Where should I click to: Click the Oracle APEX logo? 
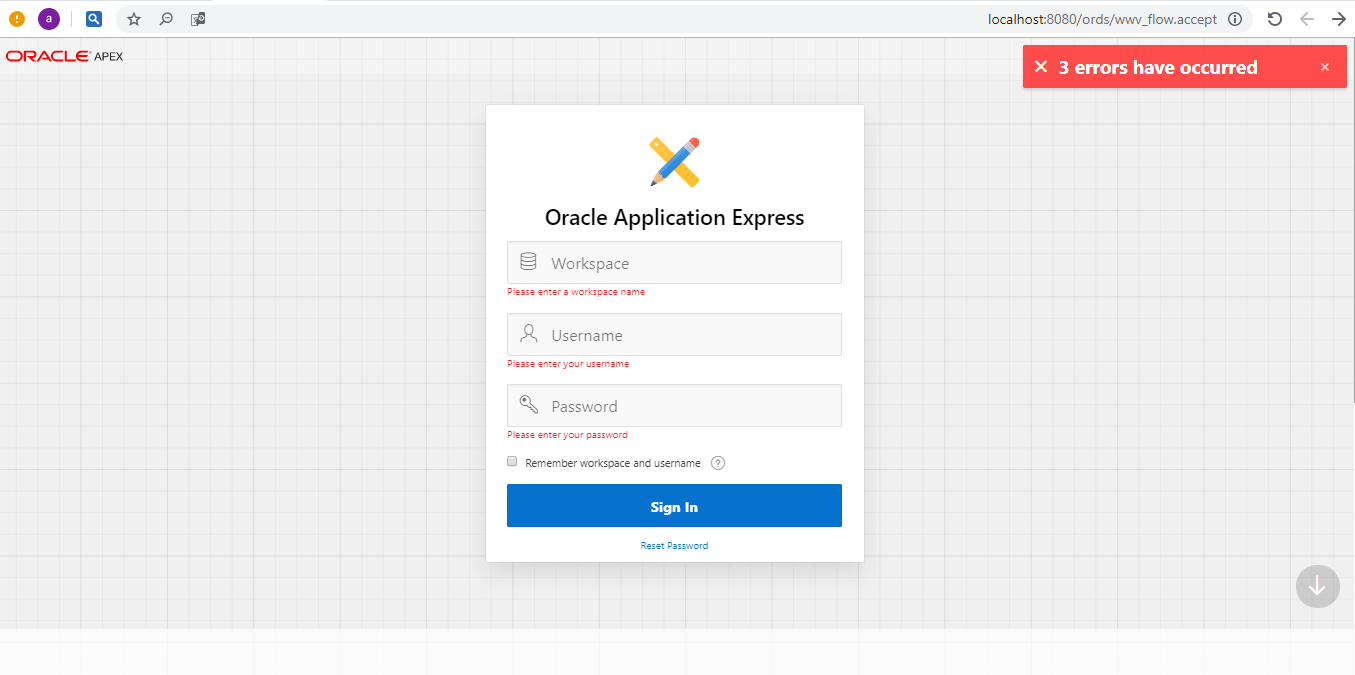pyautogui.click(x=64, y=56)
